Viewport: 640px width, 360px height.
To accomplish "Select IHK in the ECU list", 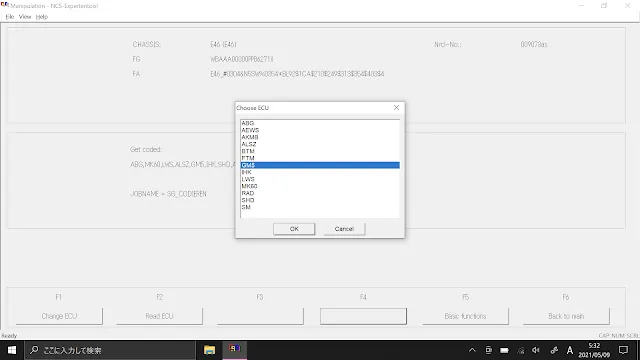I will coord(320,172).
